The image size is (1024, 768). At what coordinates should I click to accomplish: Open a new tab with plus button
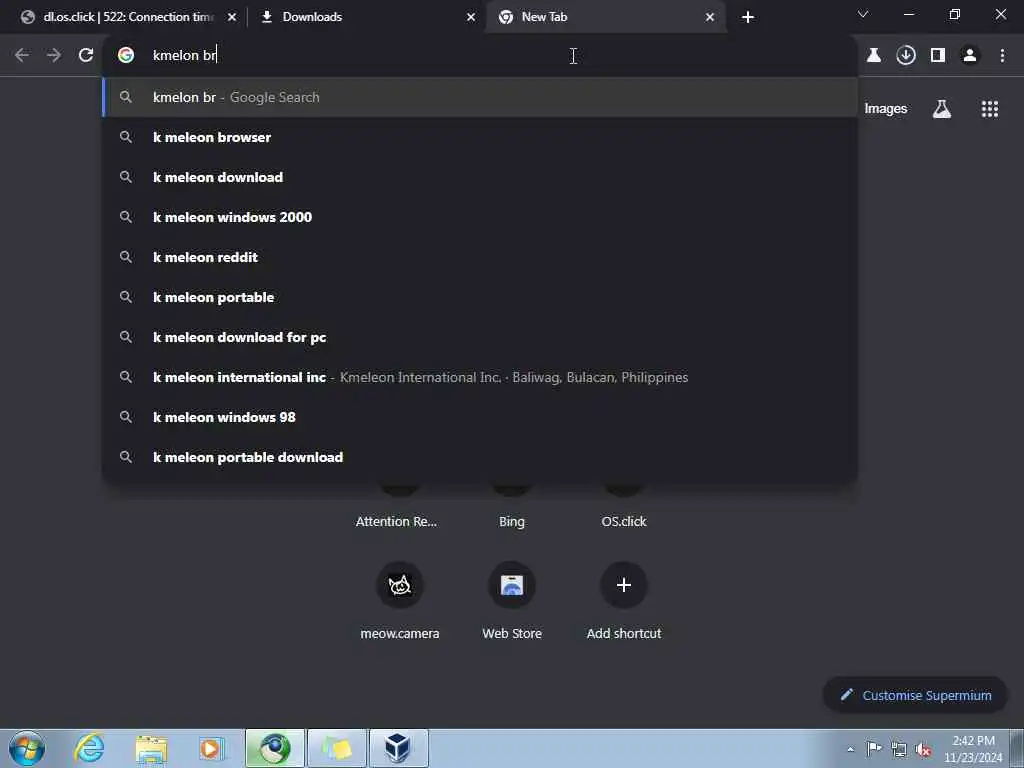[748, 17]
